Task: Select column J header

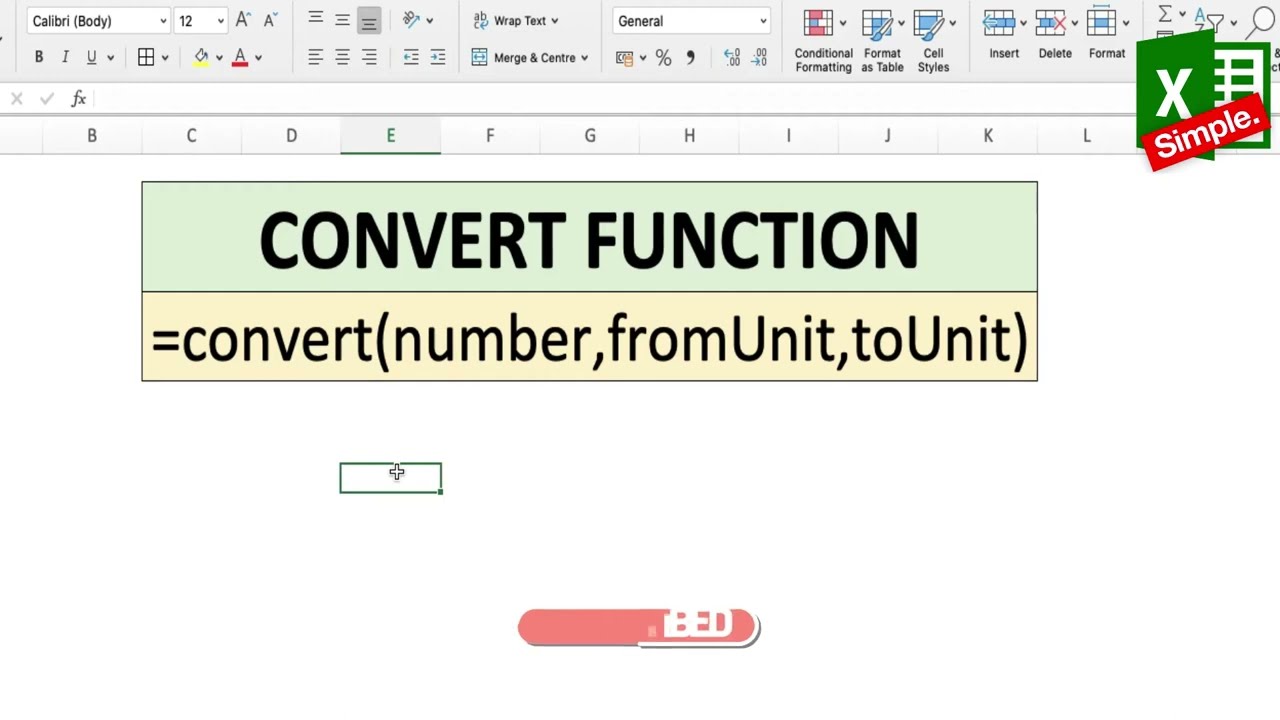Action: tap(887, 136)
